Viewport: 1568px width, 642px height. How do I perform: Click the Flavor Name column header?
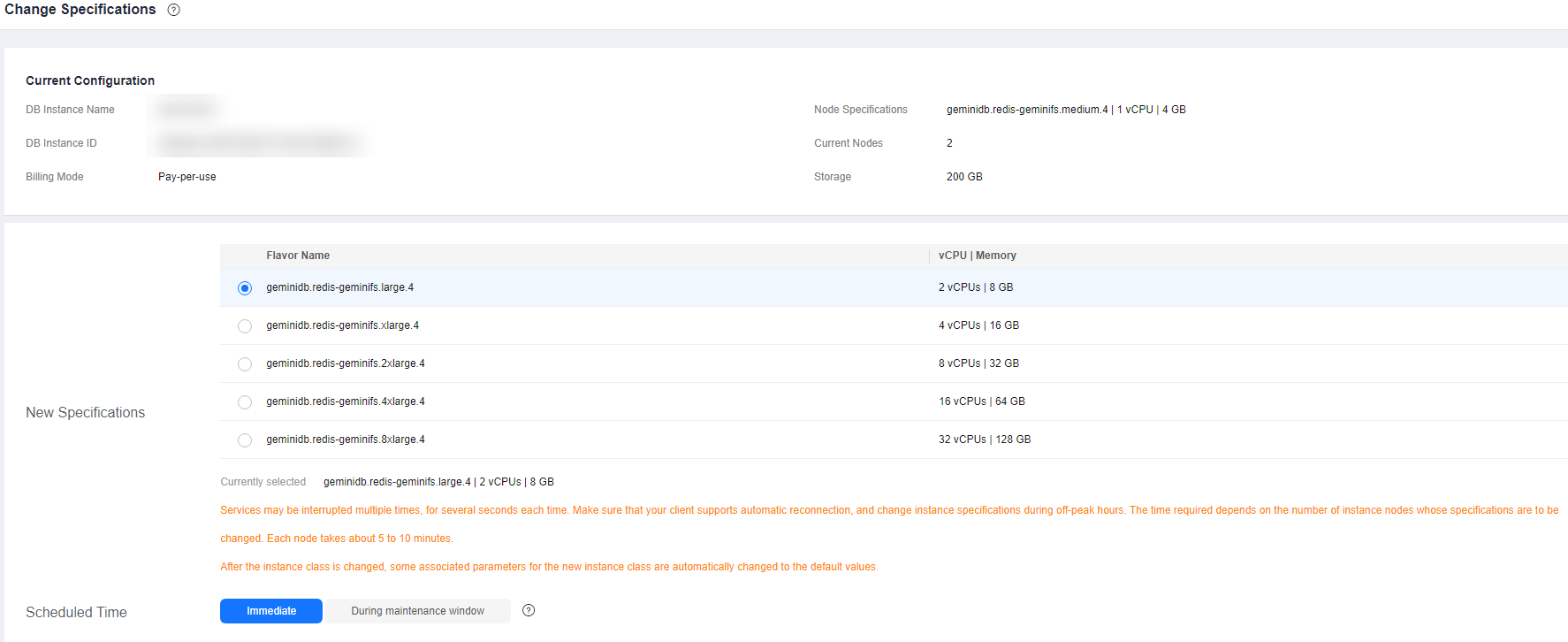298,256
